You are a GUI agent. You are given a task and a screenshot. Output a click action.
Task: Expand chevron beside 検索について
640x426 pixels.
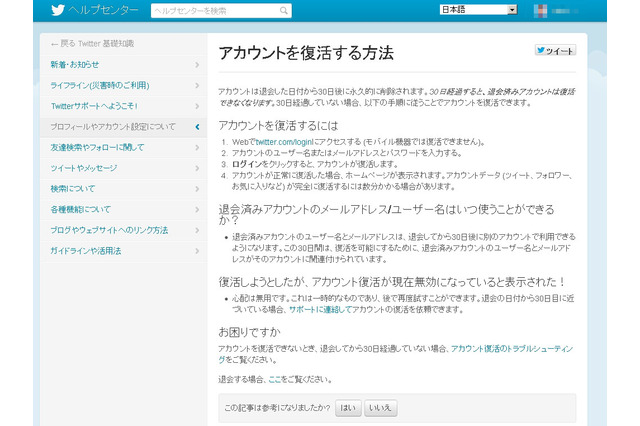click(197, 189)
